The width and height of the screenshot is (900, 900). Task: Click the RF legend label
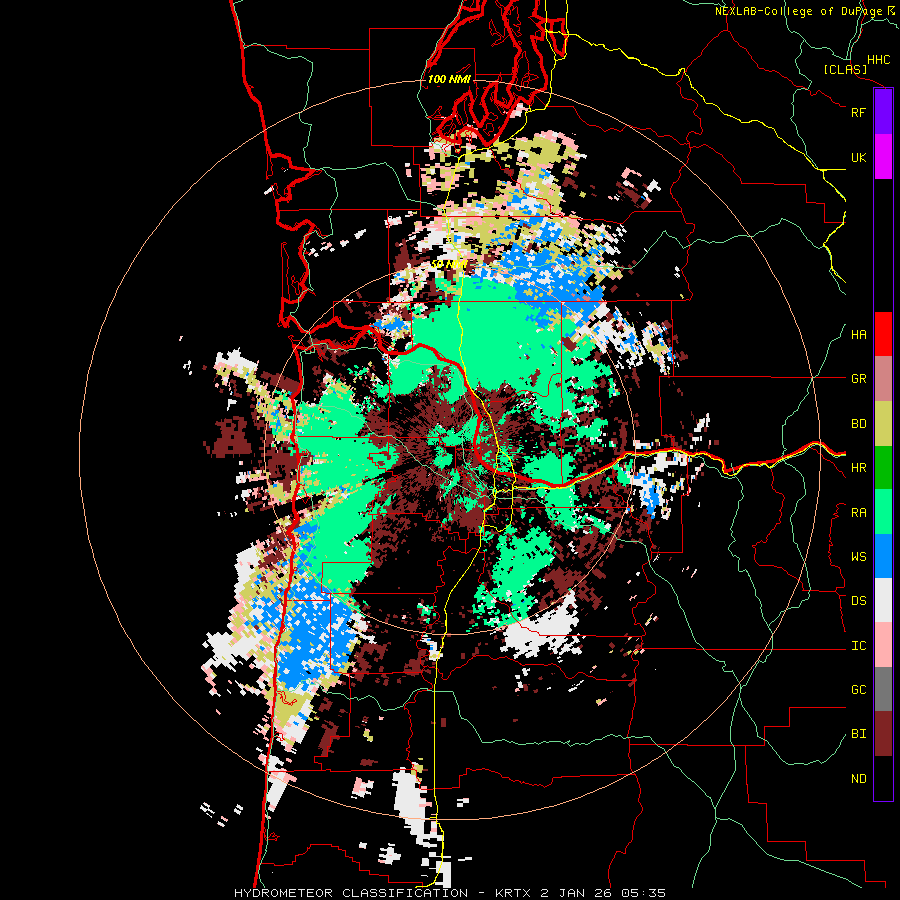click(x=858, y=112)
